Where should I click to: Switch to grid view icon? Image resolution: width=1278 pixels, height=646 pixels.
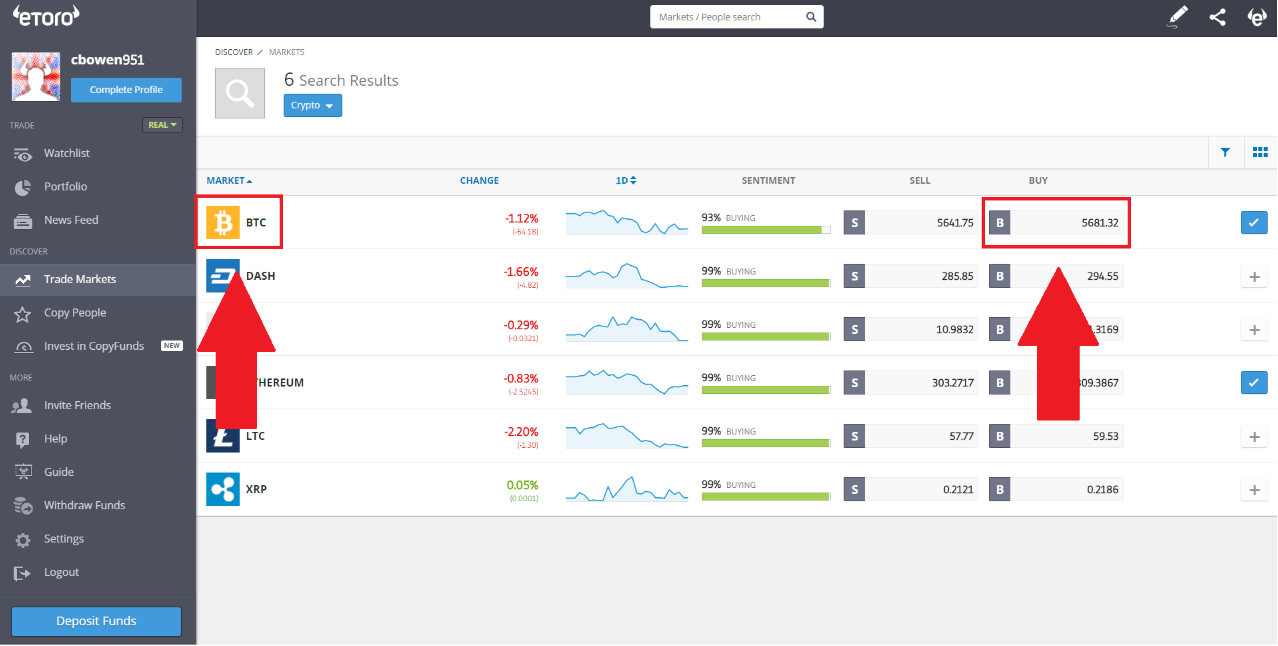[x=1260, y=152]
